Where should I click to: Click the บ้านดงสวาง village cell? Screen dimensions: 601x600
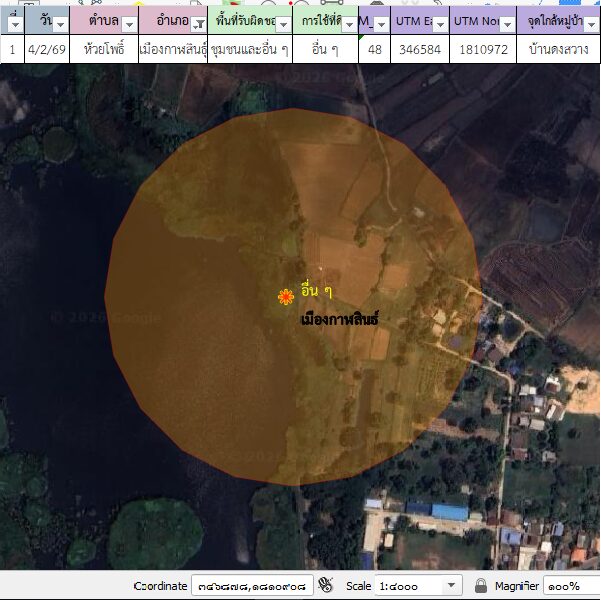click(558, 48)
